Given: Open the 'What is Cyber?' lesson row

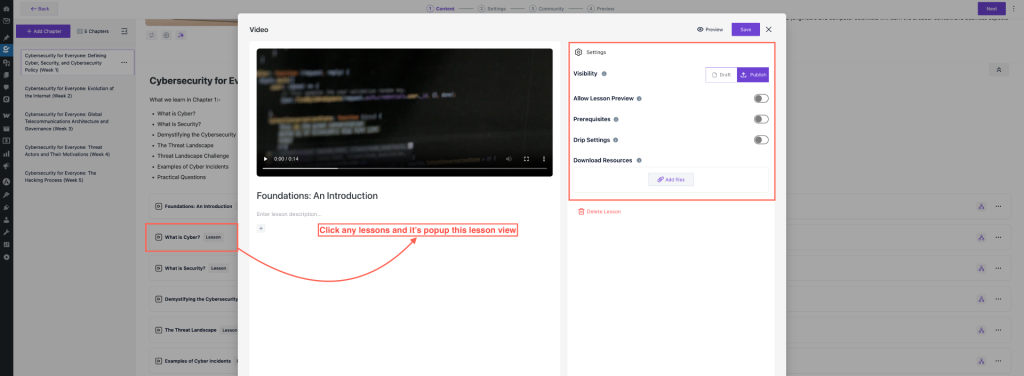Looking at the screenshot, I should tap(192, 237).
